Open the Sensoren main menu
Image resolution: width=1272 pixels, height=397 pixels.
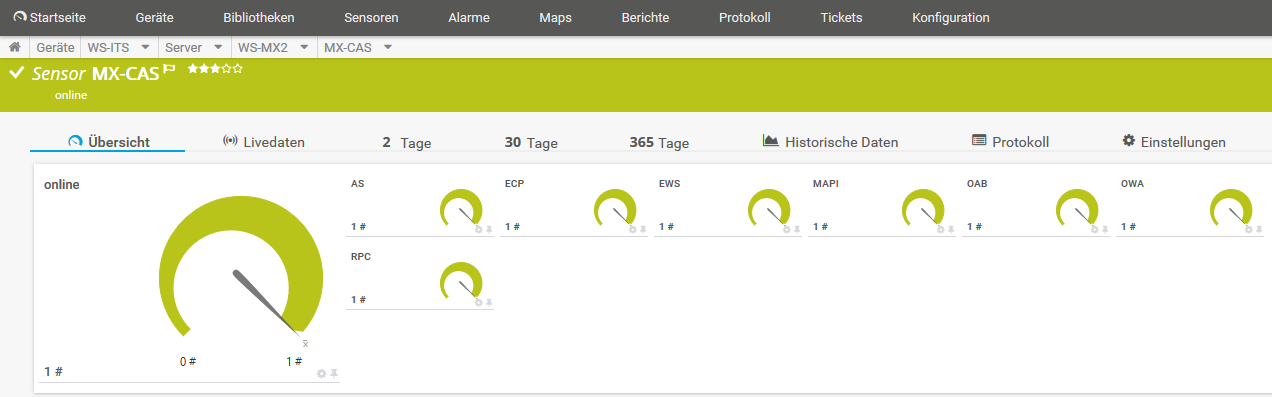[371, 17]
